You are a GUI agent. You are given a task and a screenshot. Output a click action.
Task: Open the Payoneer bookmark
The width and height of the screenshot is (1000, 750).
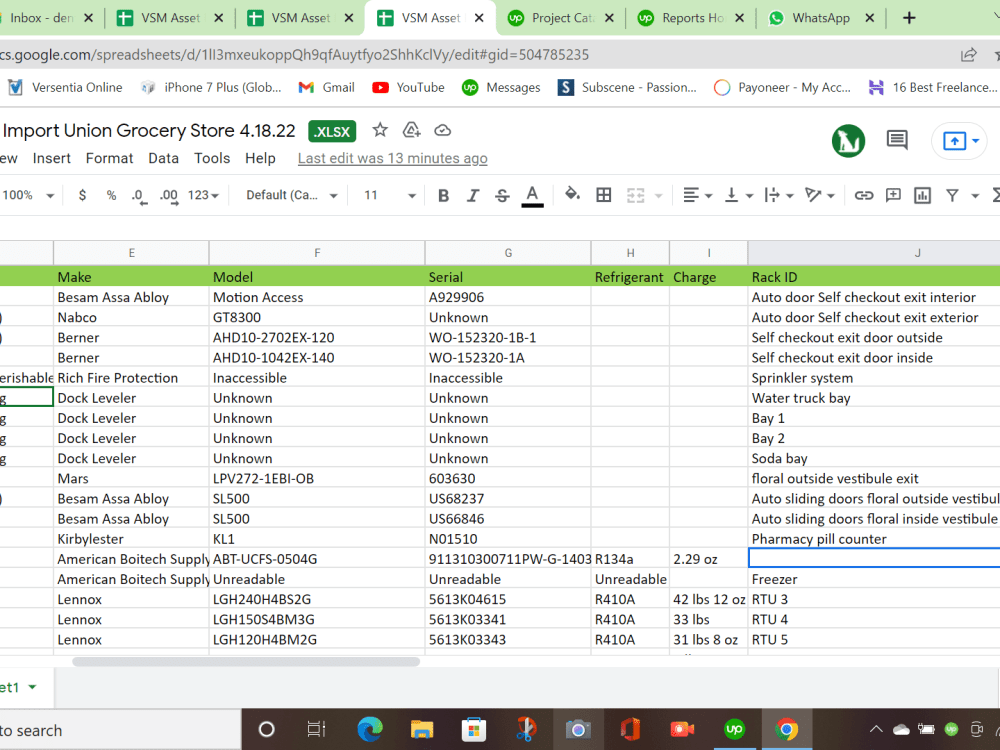tap(783, 87)
